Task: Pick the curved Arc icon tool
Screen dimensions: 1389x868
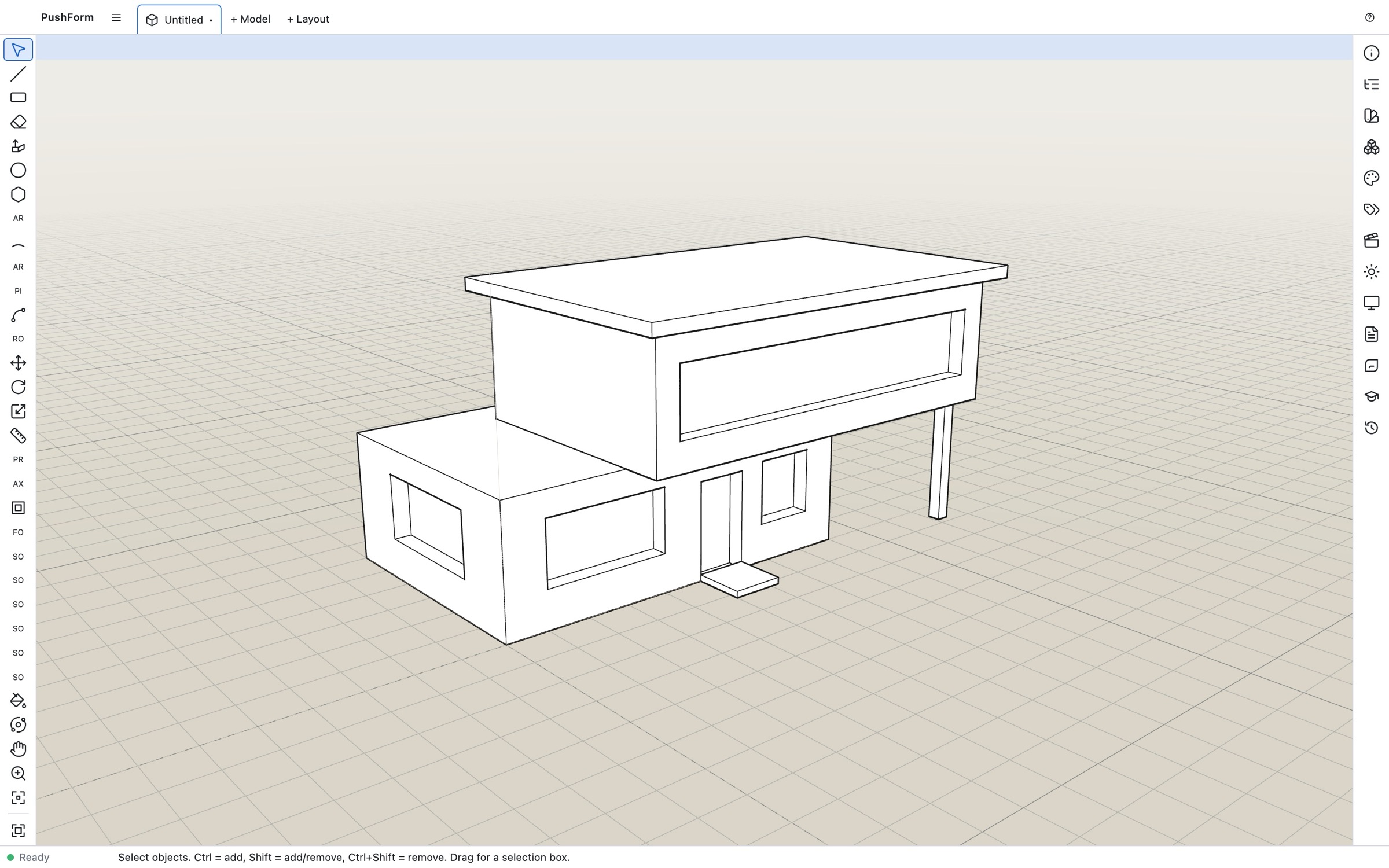Action: click(x=18, y=245)
